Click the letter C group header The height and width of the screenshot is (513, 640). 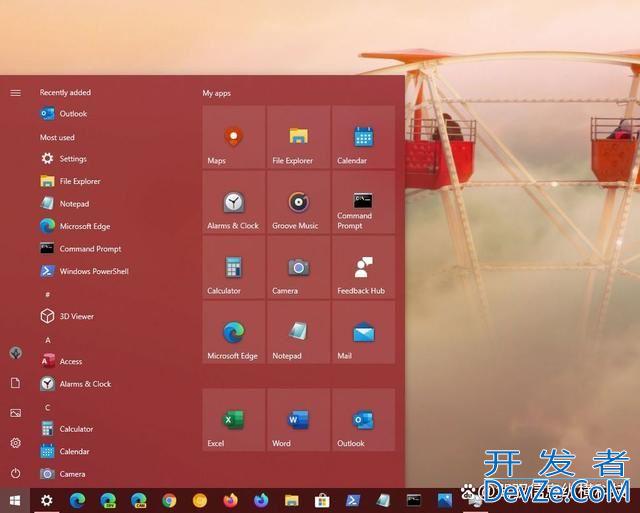48,407
